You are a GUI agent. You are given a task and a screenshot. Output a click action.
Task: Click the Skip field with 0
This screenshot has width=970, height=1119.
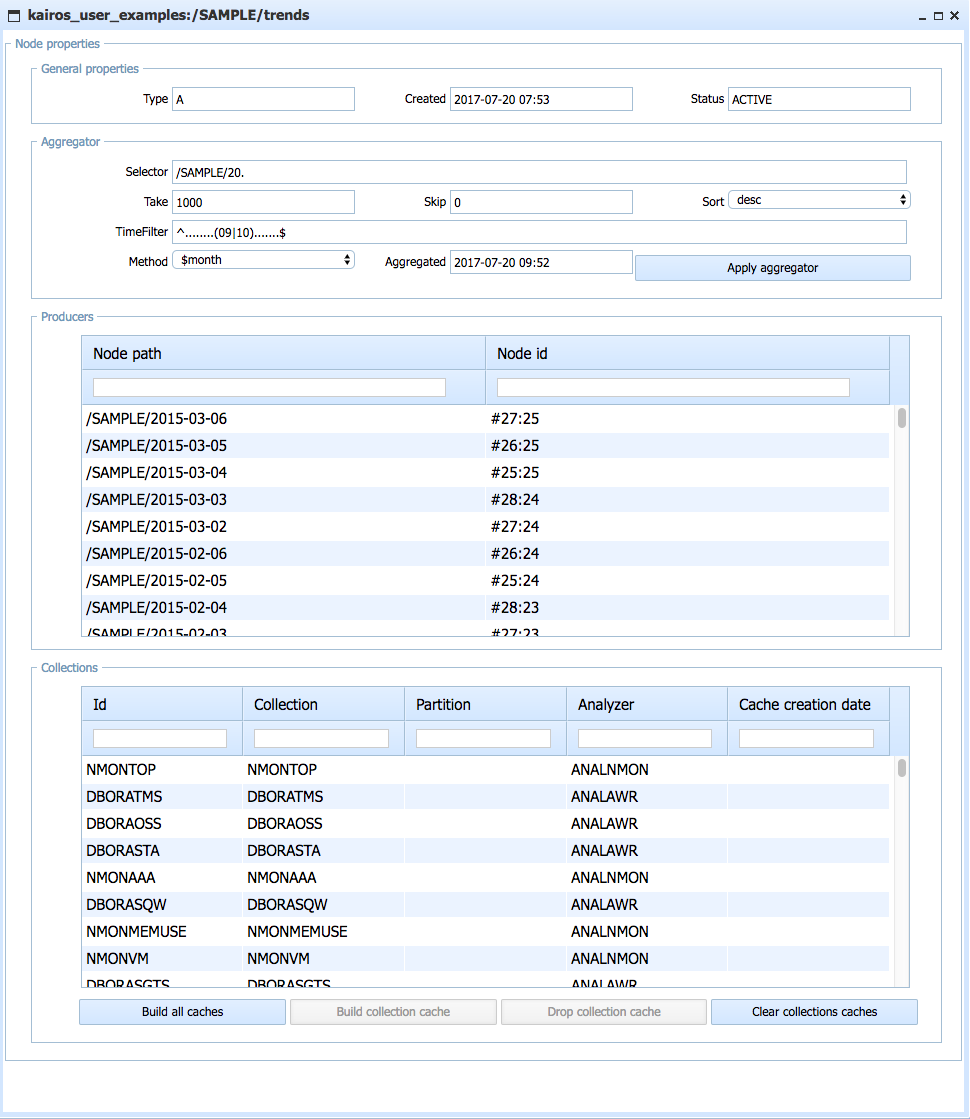(541, 202)
